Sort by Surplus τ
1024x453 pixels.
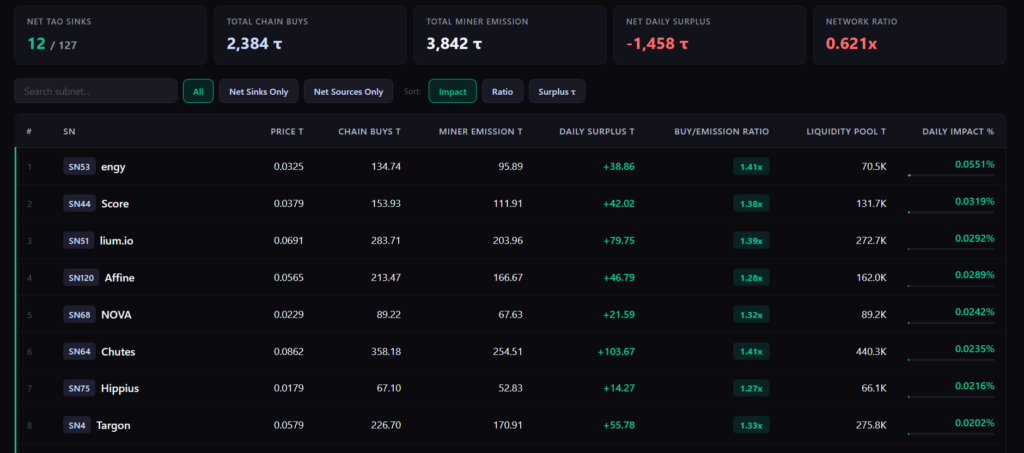557,91
